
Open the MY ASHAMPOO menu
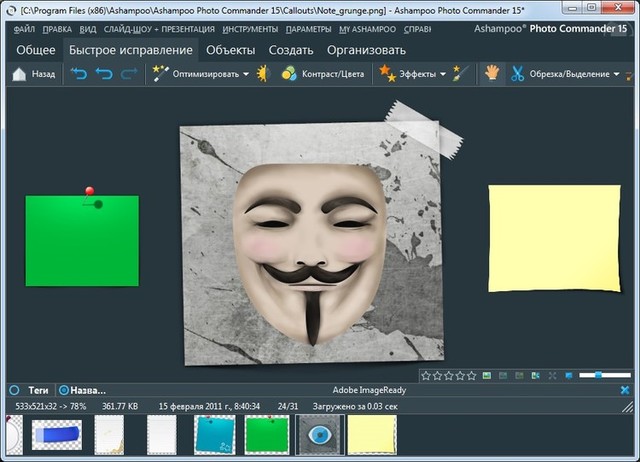click(367, 29)
